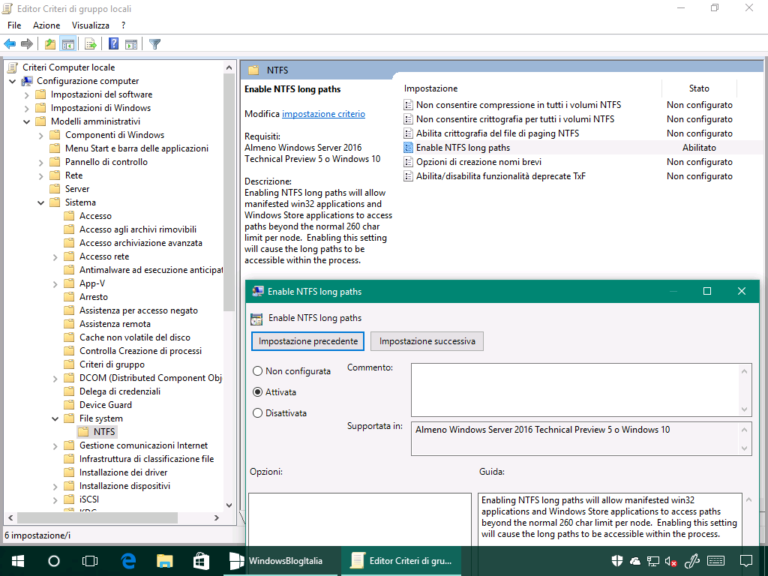The image size is (768, 576).
Task: Expand Pannello di controllo node
Action: [41, 163]
